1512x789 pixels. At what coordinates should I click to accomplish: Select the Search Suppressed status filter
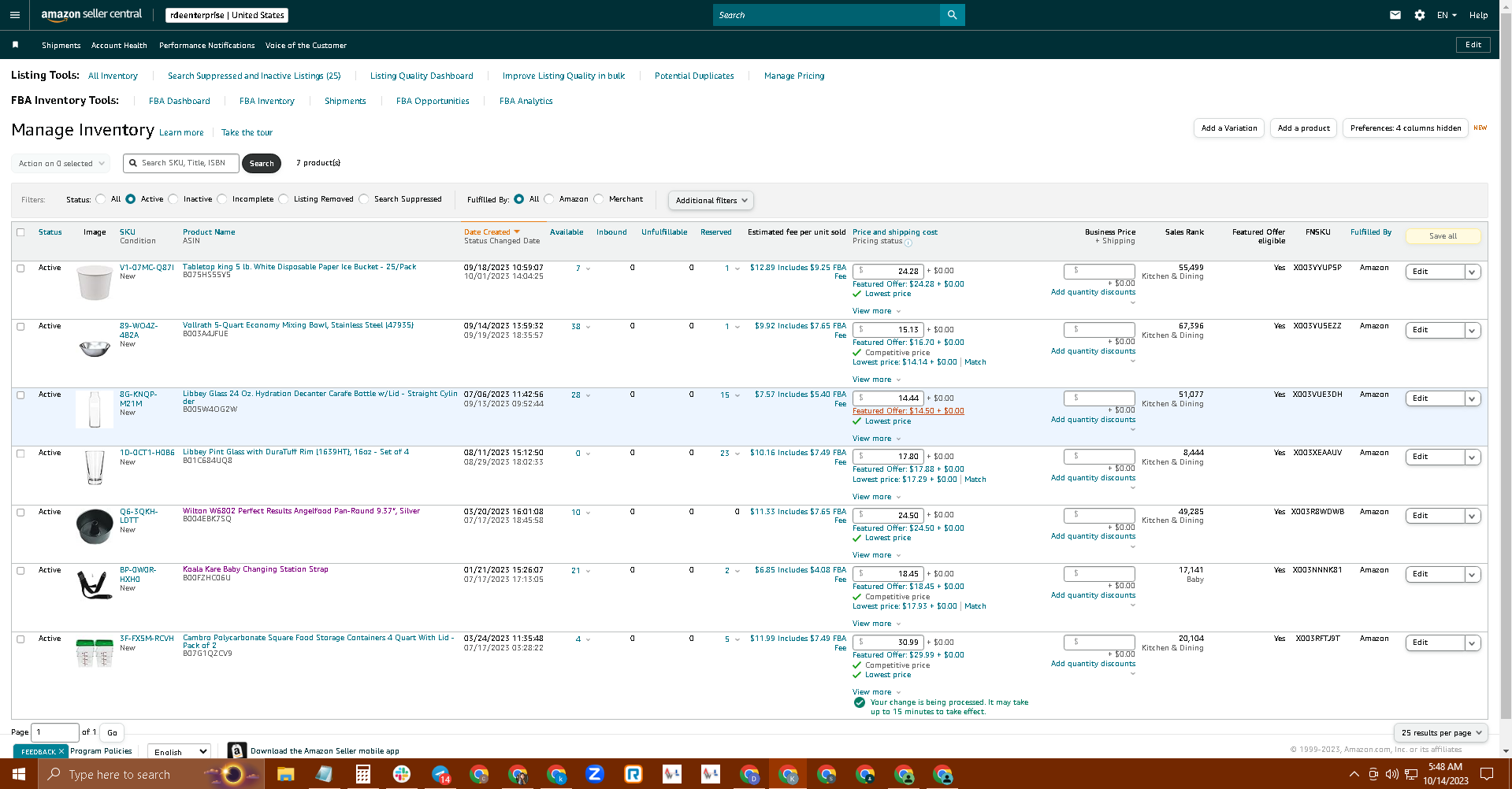(x=364, y=199)
